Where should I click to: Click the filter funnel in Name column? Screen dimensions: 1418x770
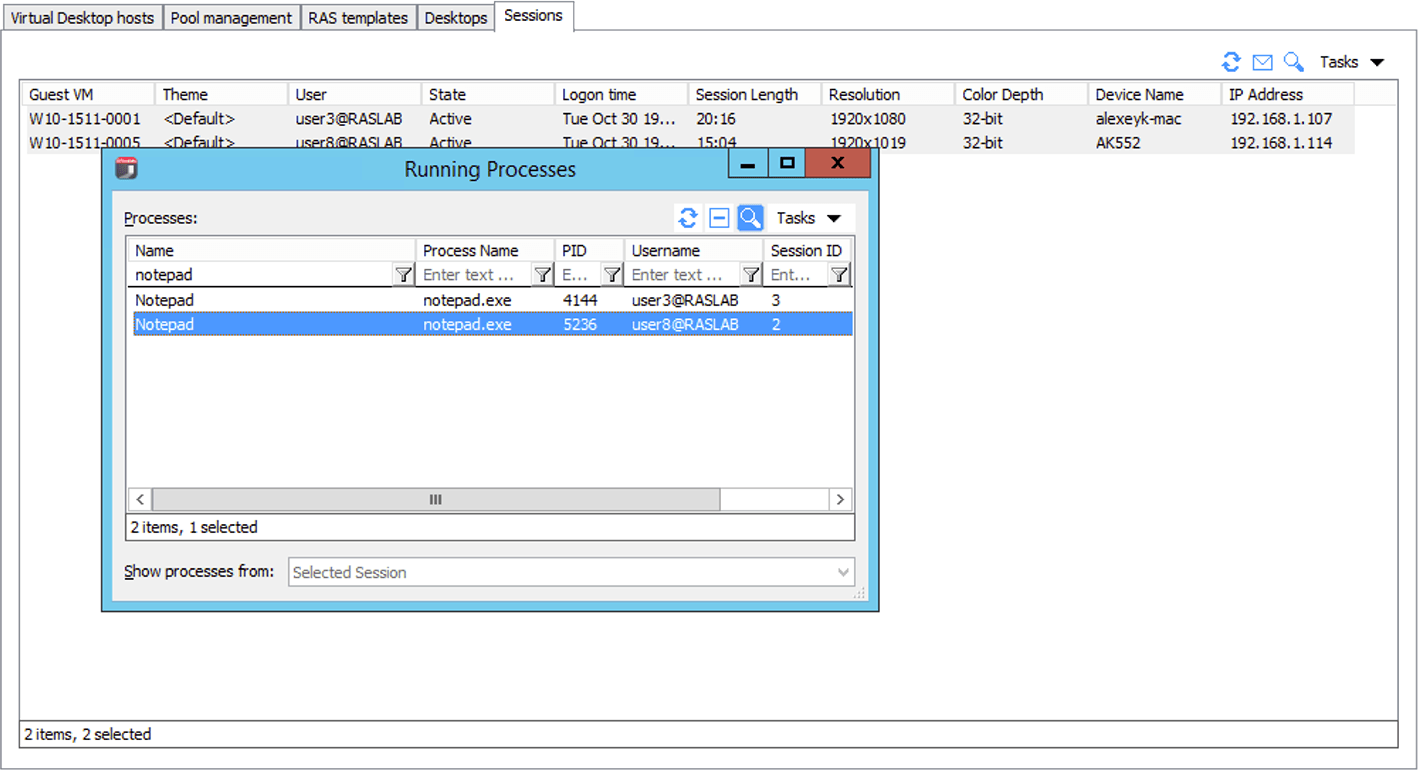[403, 275]
